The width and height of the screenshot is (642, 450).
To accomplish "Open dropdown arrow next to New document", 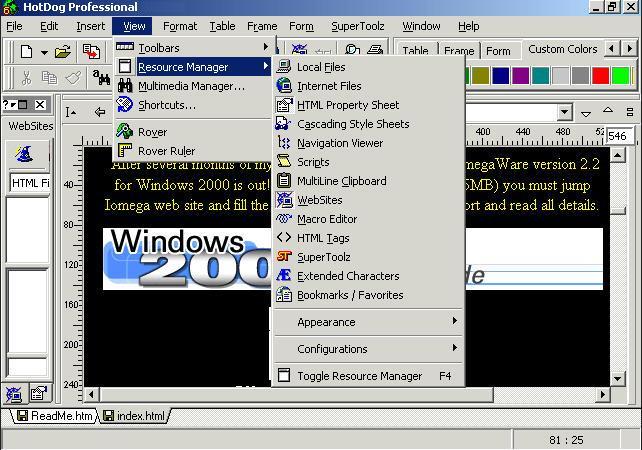I will pos(44,52).
